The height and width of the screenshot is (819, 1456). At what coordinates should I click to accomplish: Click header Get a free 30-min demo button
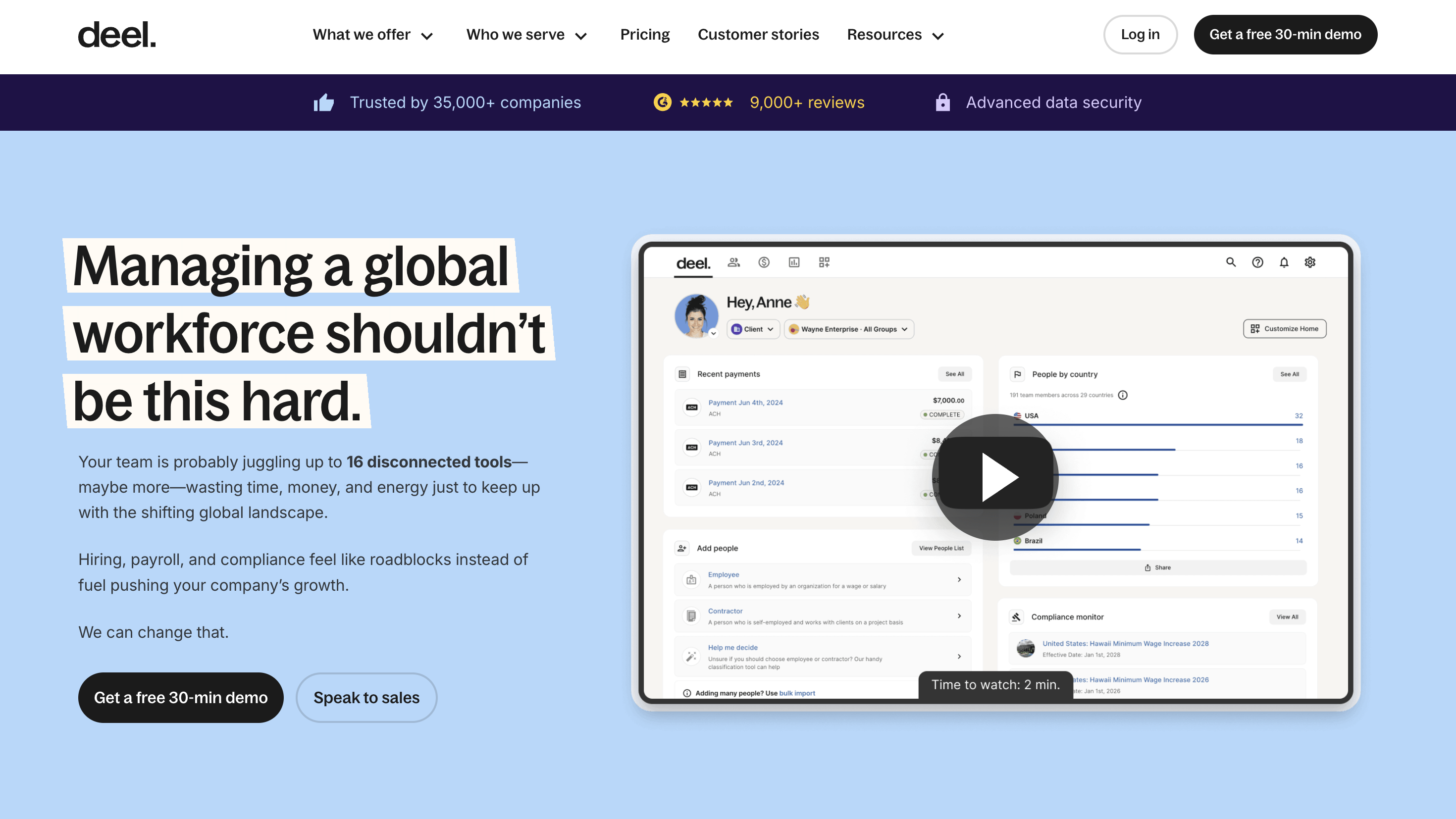click(1285, 35)
